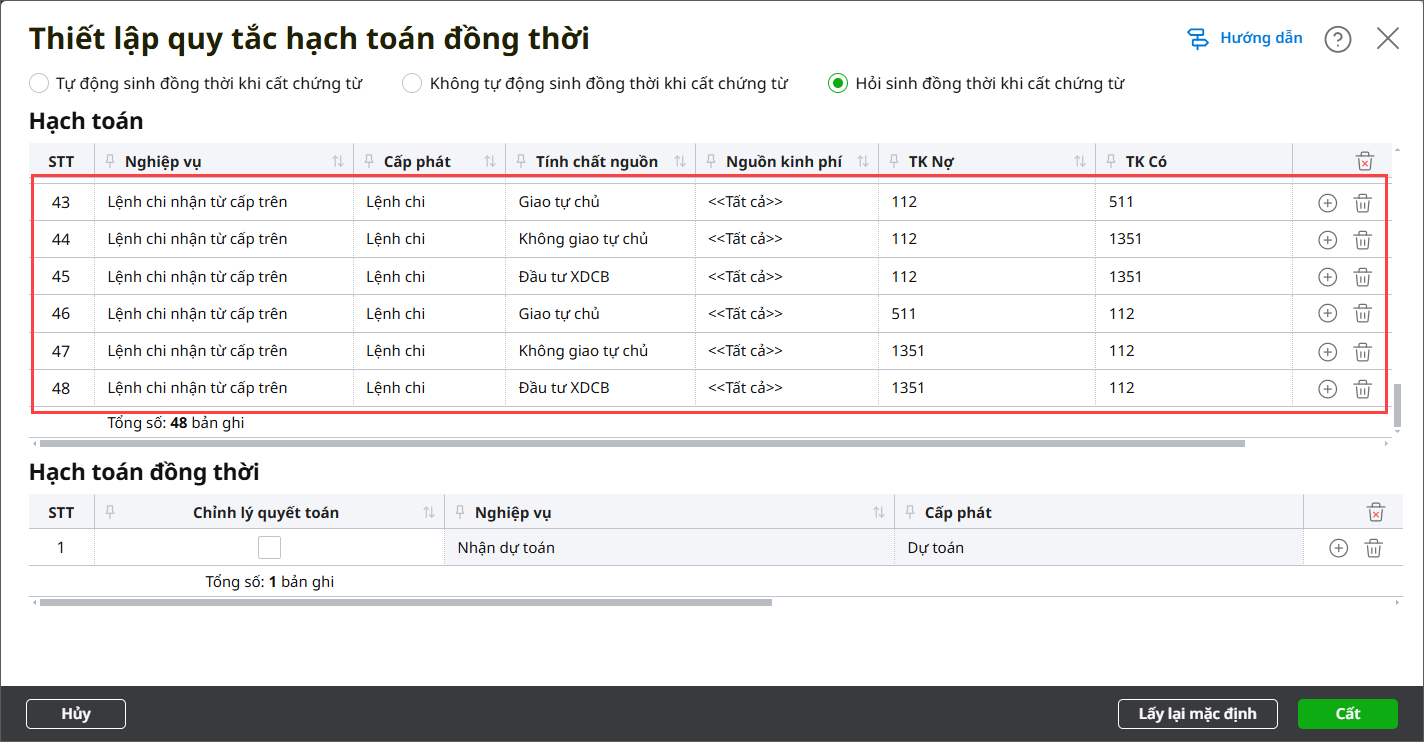Pin the Nguồn kinh phí column
Image resolution: width=1424 pixels, height=742 pixels.
tap(711, 161)
